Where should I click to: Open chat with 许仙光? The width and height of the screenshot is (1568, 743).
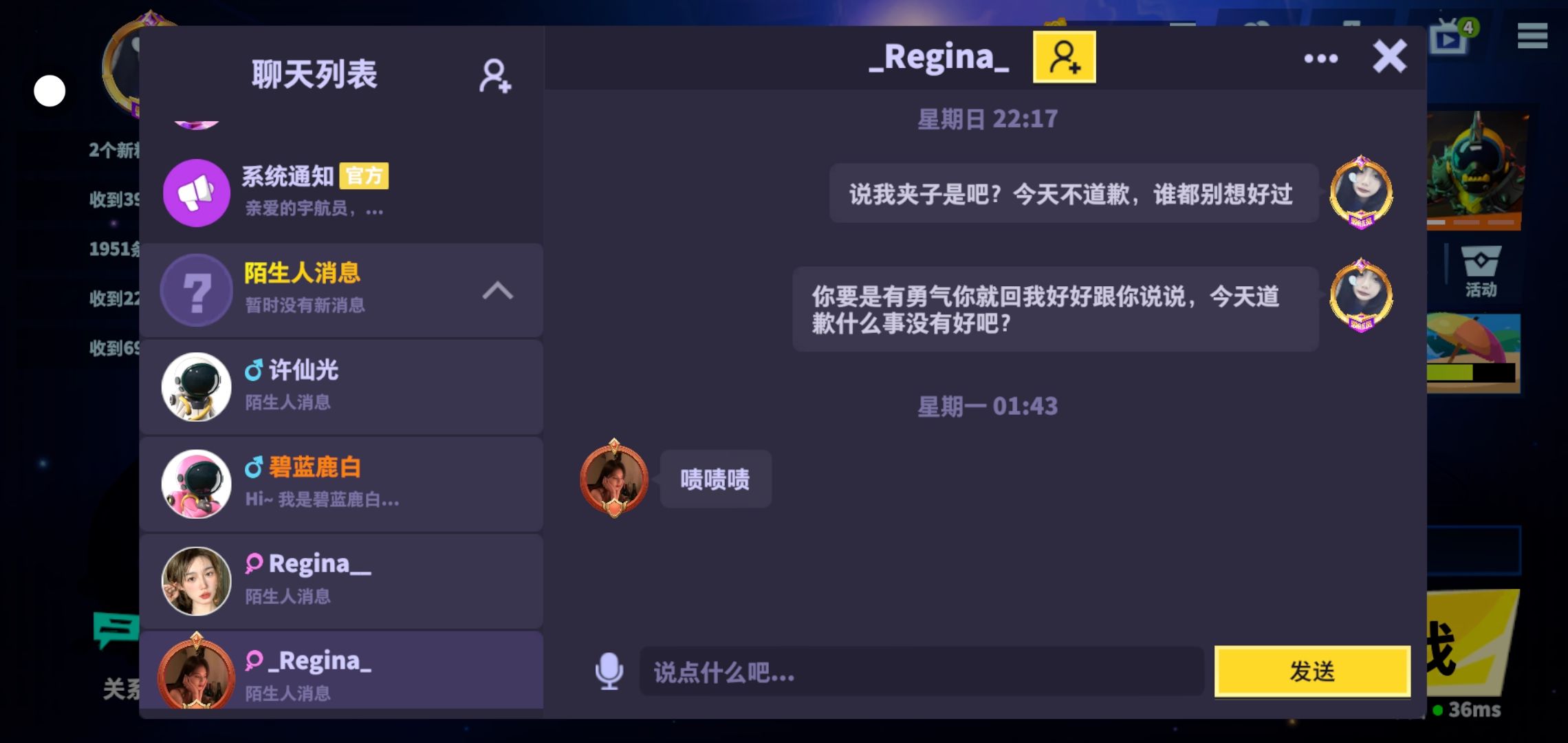(x=341, y=387)
